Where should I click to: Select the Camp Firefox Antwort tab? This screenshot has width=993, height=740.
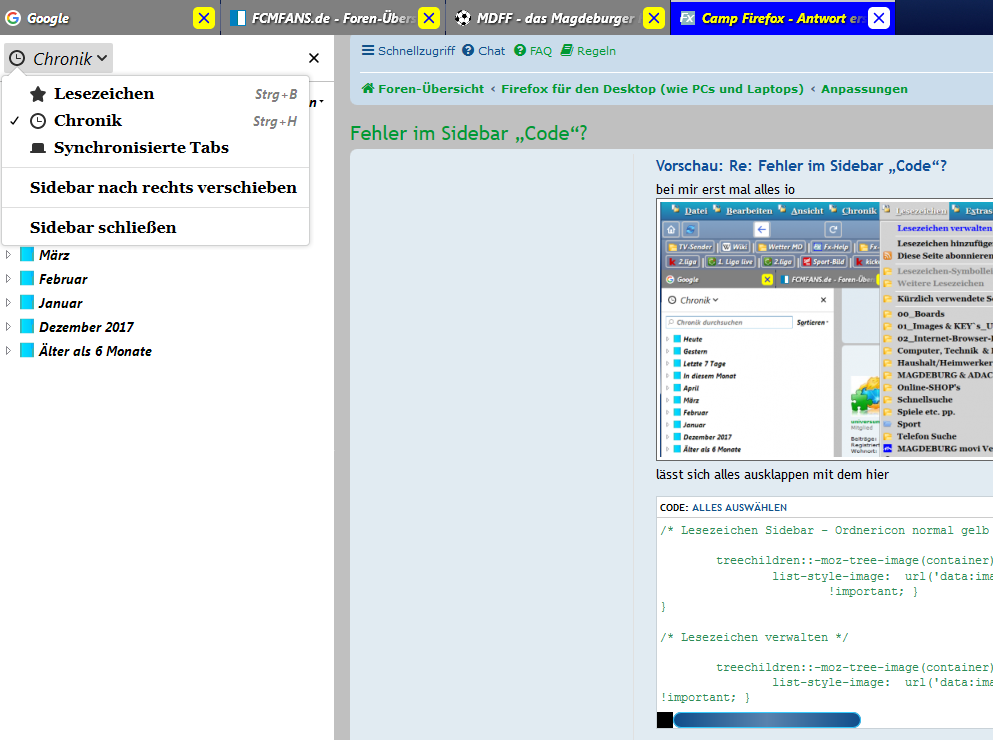(782, 18)
